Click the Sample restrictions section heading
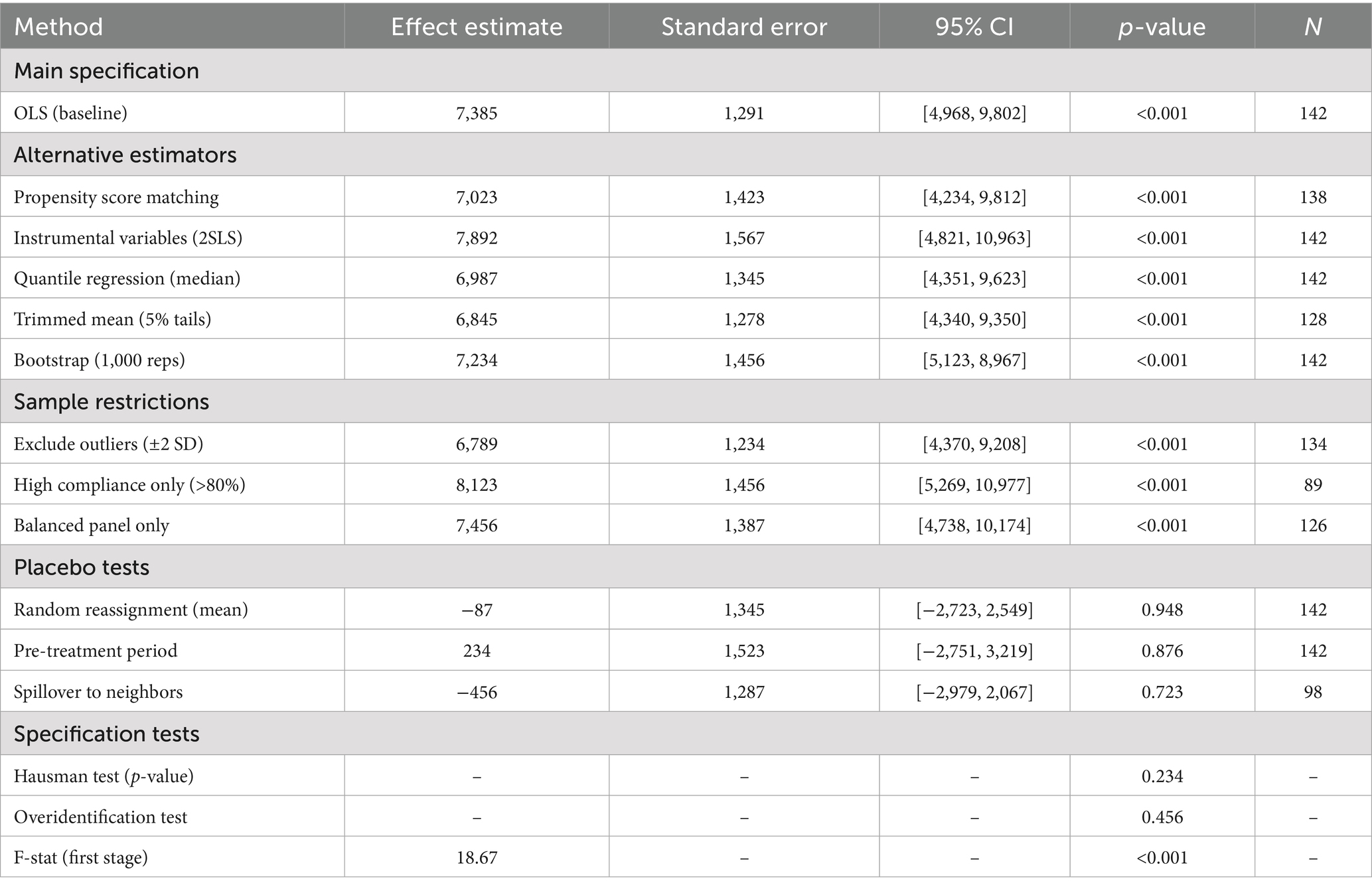 (111, 401)
